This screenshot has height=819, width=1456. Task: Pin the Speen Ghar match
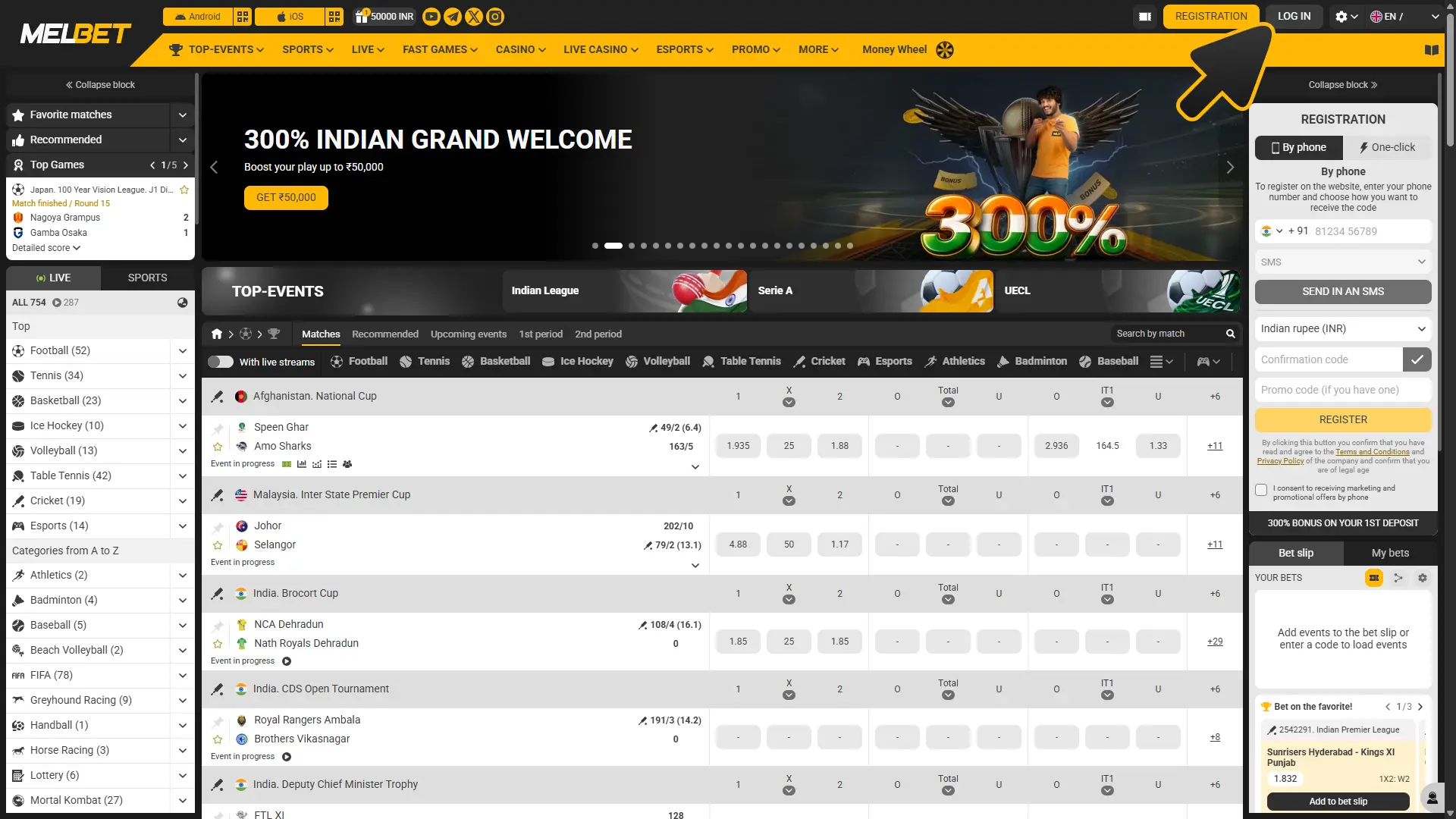click(x=218, y=428)
